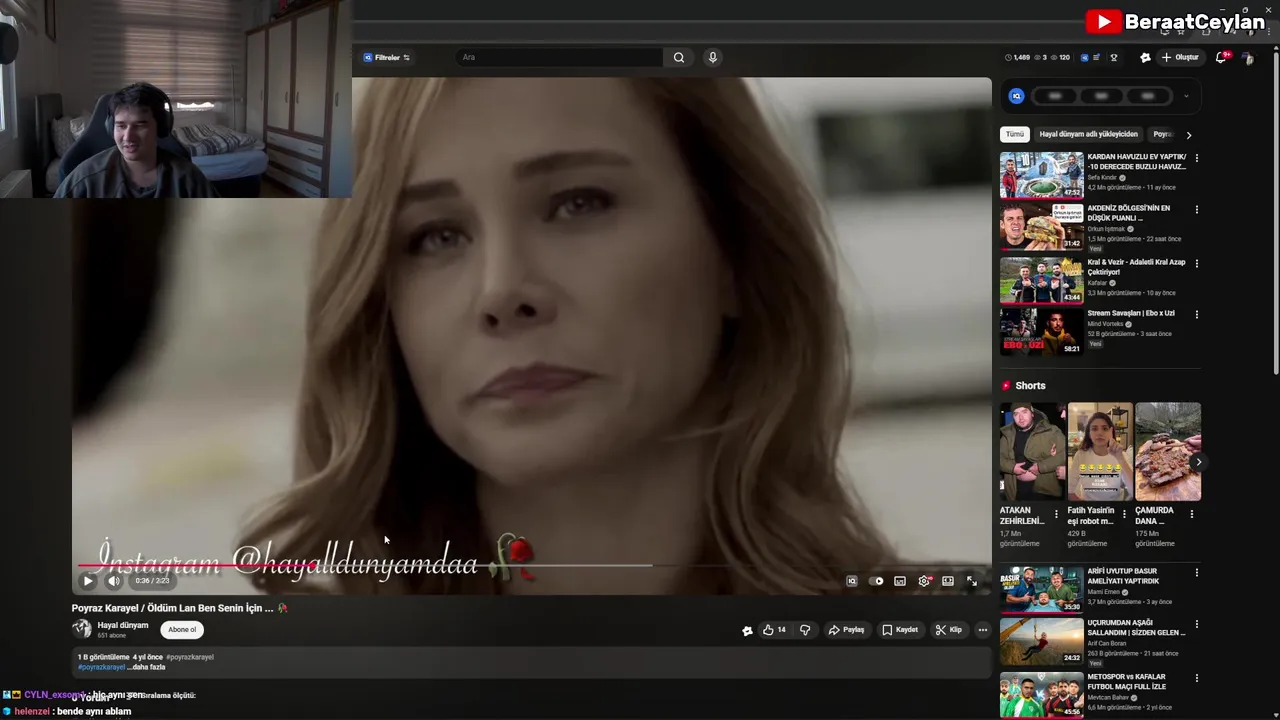Focus the Ara search field
This screenshot has width=1280, height=720.
point(560,58)
